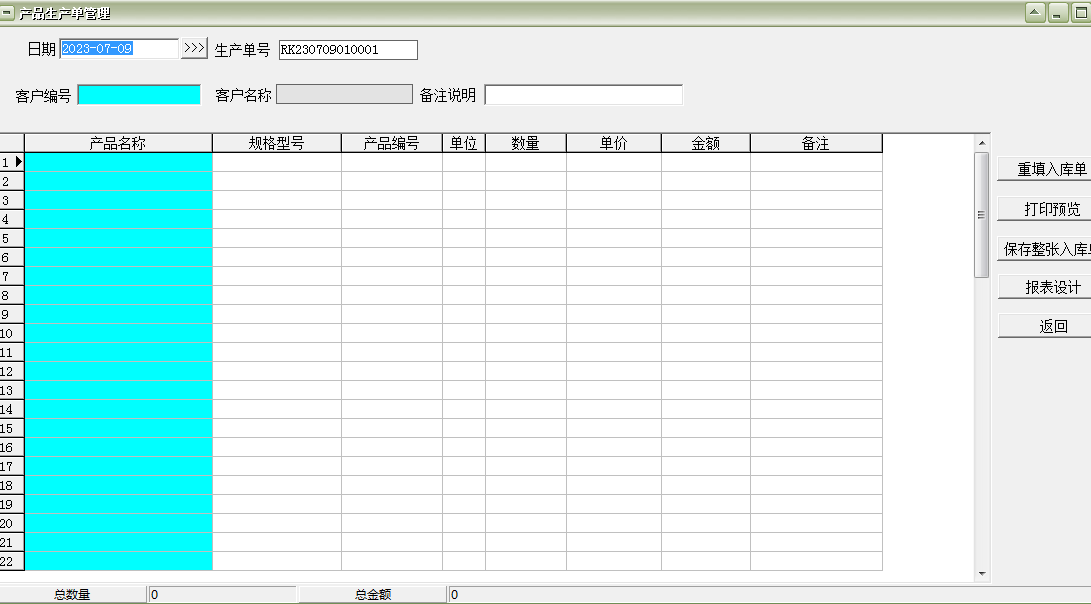Select the 产品名称 column header

click(x=118, y=143)
